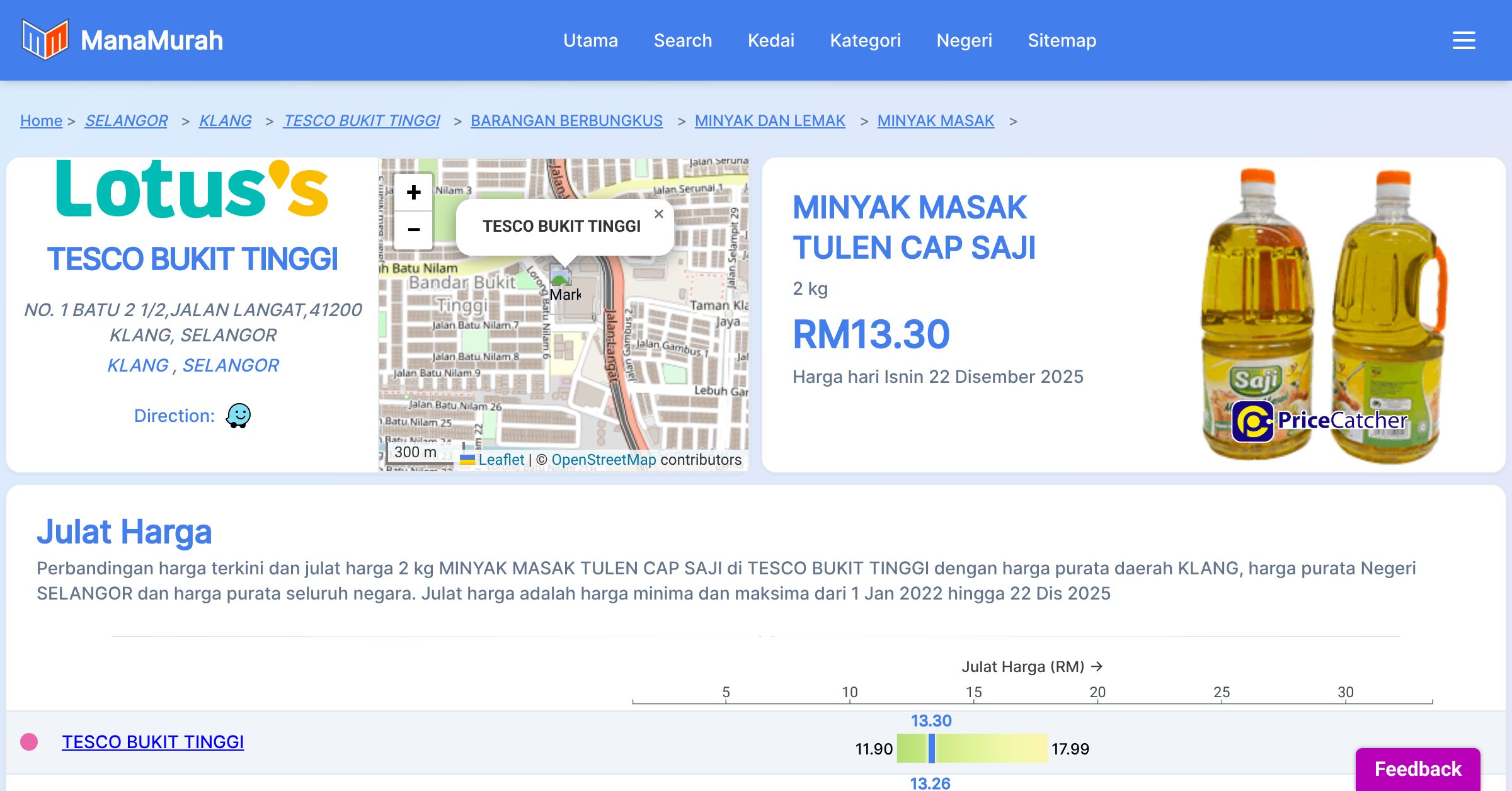Zoom out on the map
The image size is (1512, 791).
[x=413, y=230]
